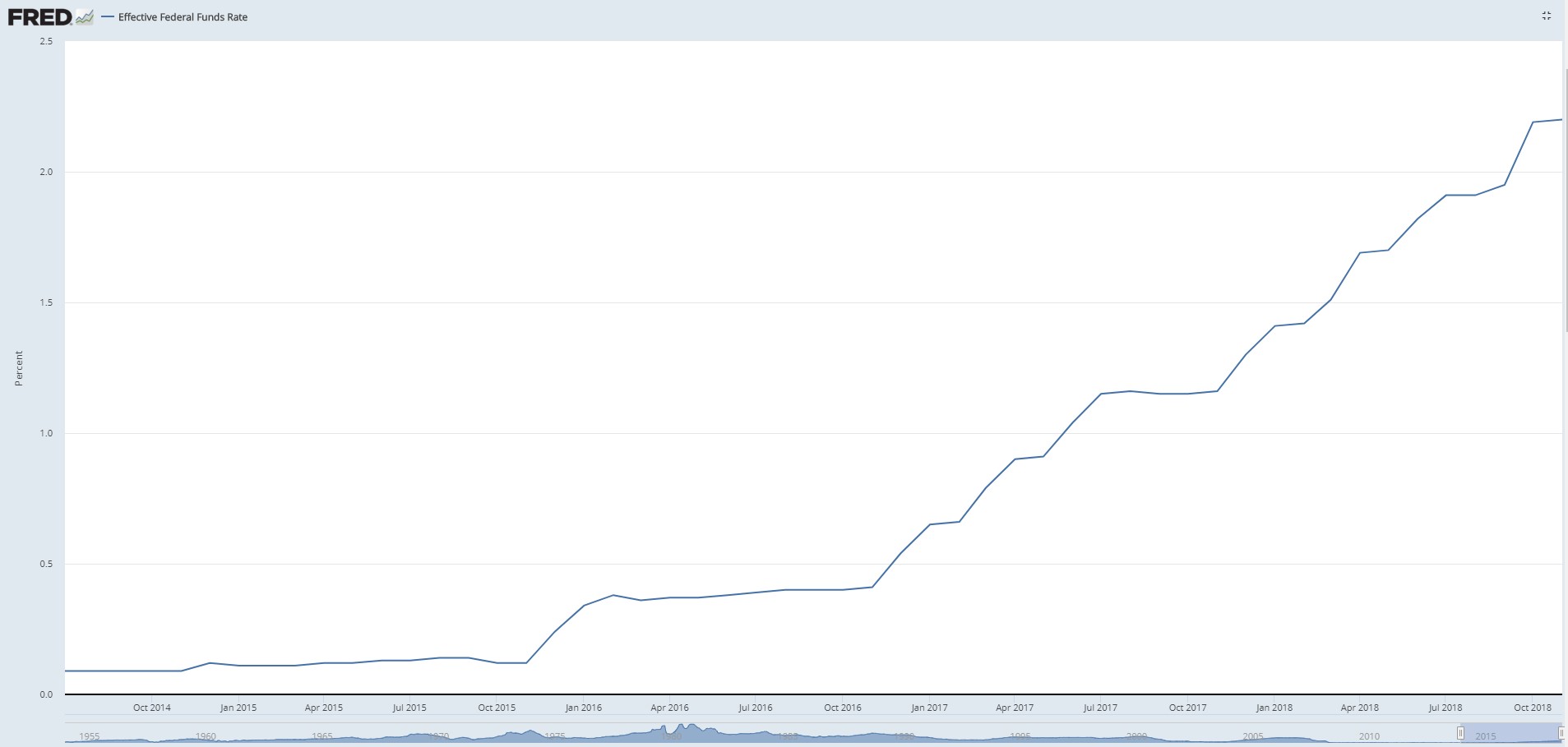Click the '1.0' y-axis value

pyautogui.click(x=45, y=433)
